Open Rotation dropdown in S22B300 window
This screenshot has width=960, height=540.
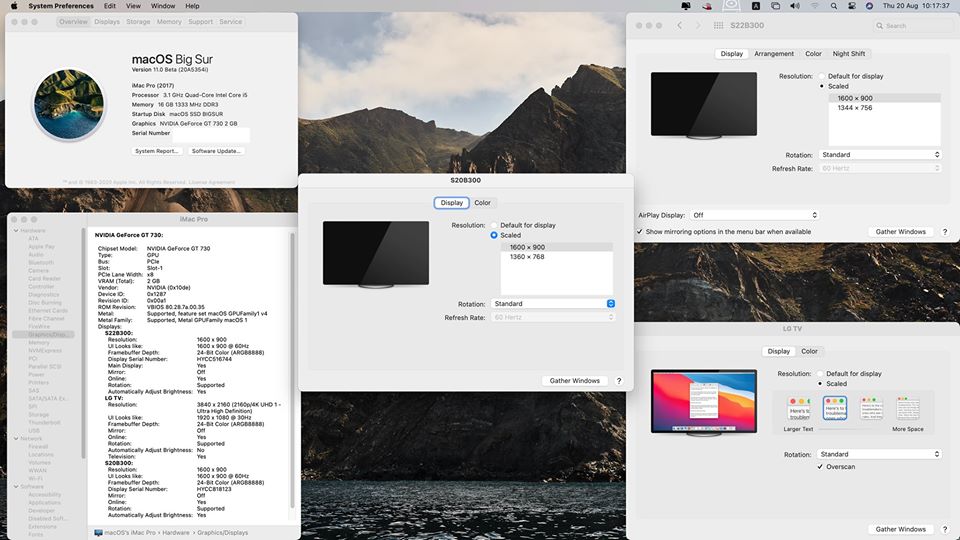click(x=880, y=155)
